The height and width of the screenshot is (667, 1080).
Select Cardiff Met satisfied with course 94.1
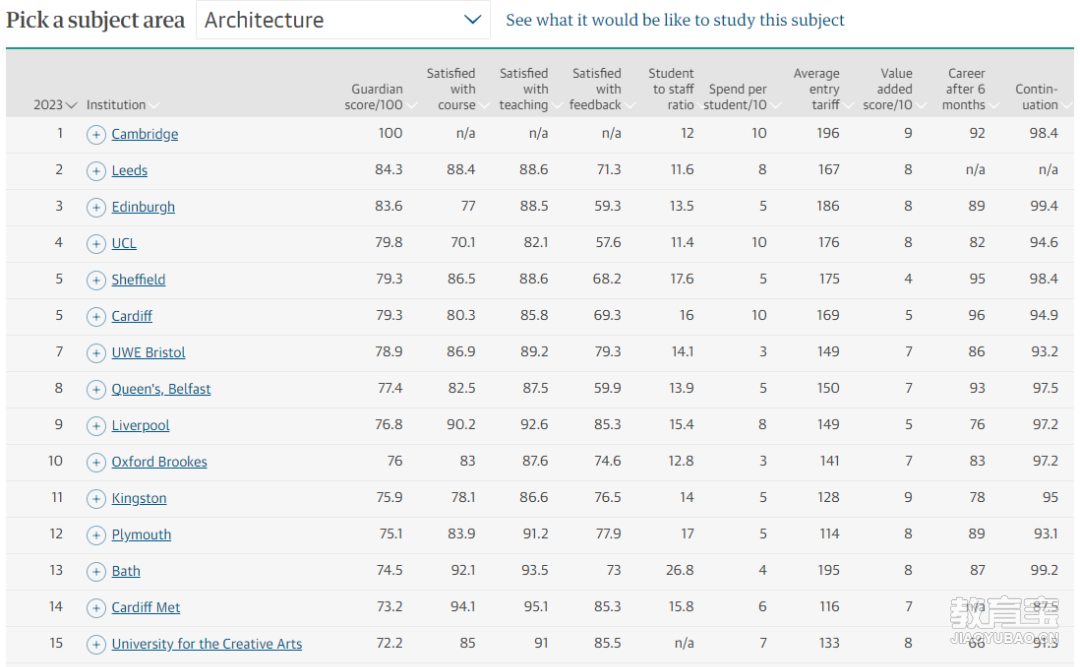(x=462, y=607)
